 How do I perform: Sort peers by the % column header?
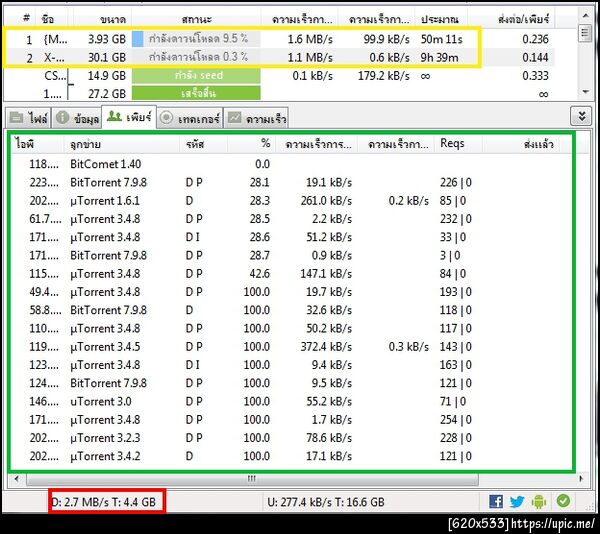pyautogui.click(x=251, y=144)
